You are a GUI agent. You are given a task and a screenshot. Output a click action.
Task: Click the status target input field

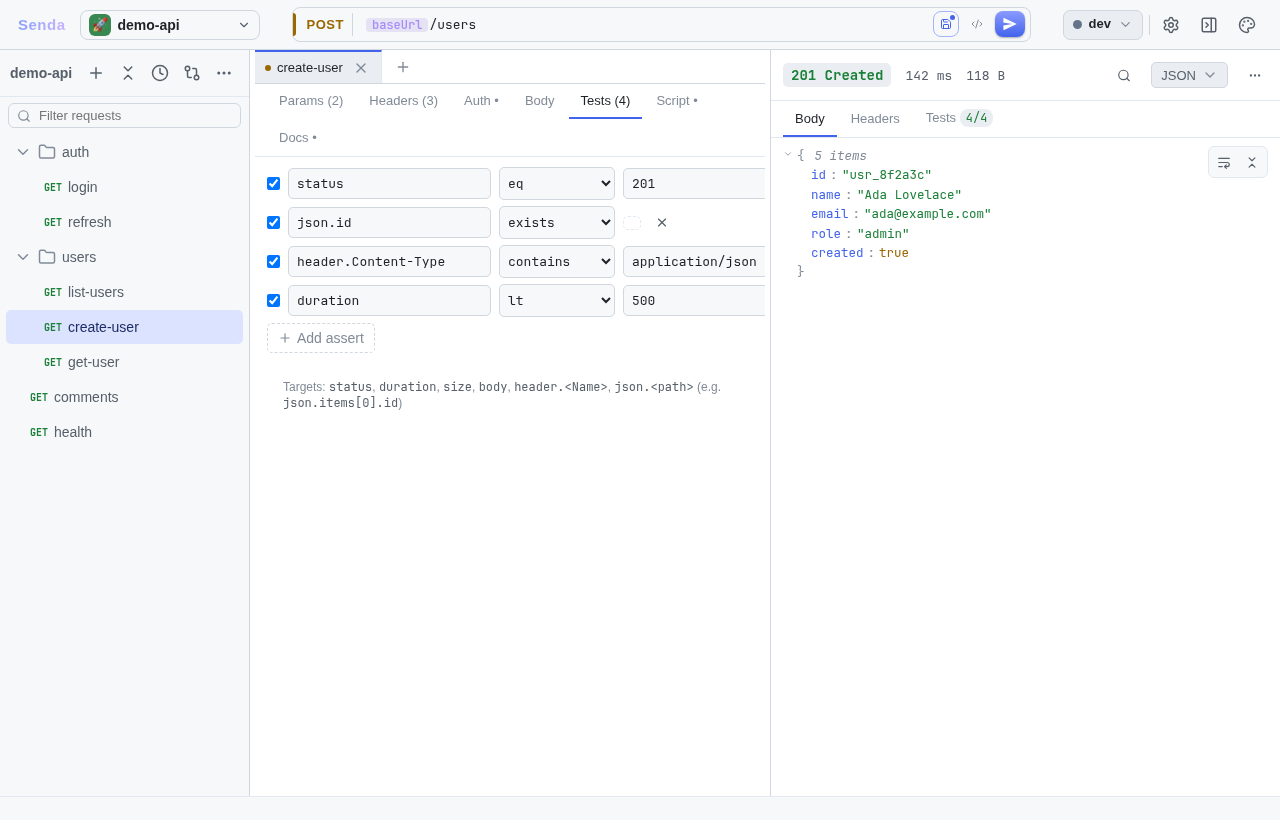coord(389,184)
